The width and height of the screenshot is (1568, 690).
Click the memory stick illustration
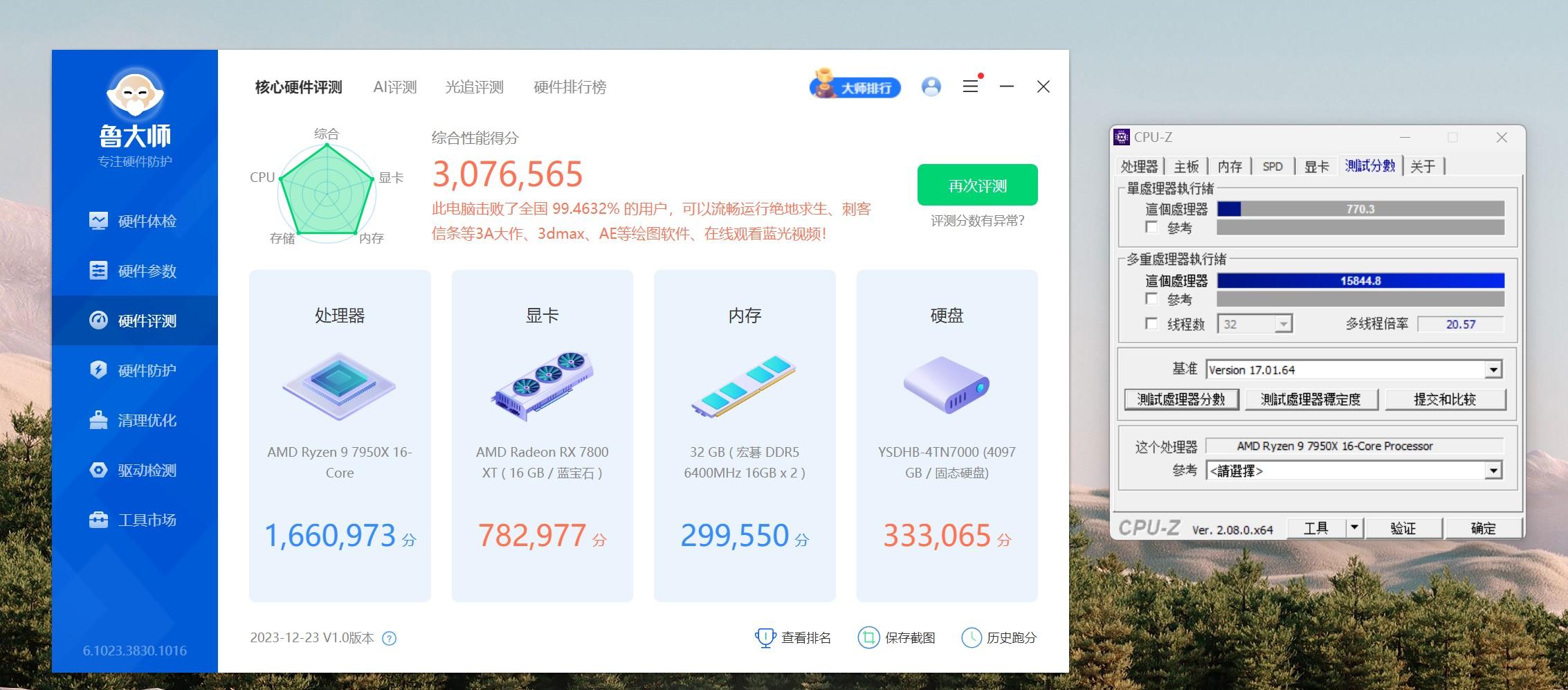pos(744,386)
